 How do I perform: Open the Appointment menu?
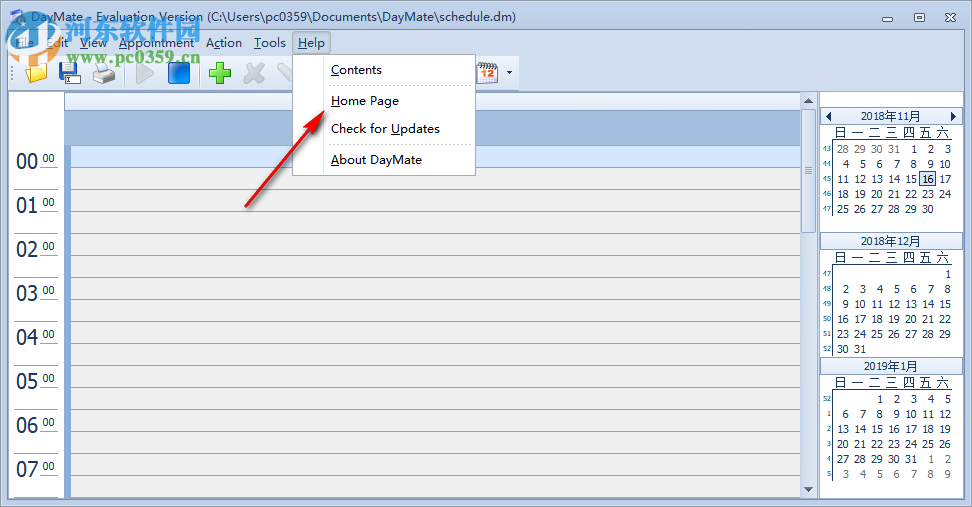click(157, 43)
